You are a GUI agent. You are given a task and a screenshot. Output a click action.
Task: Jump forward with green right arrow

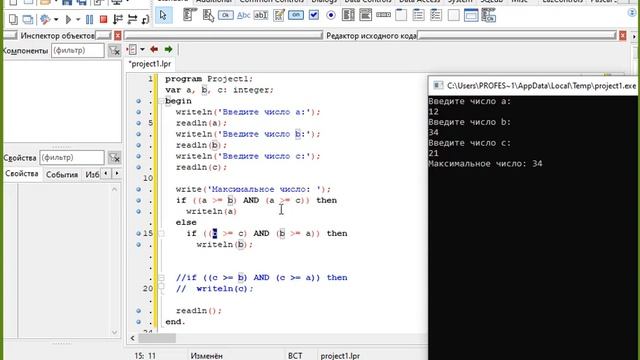click(x=168, y=49)
